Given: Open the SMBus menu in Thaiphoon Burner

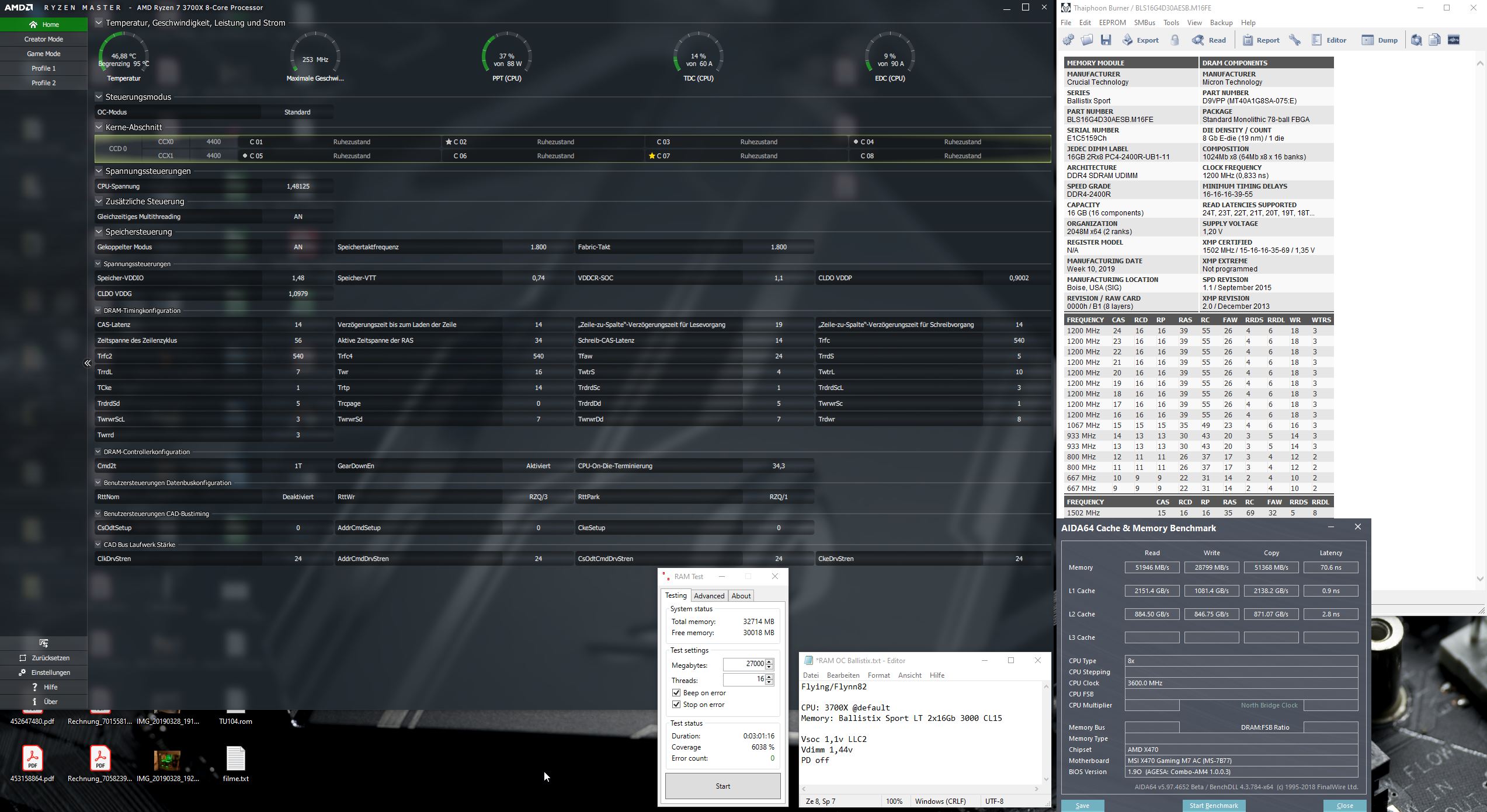Looking at the screenshot, I should point(1144,22).
